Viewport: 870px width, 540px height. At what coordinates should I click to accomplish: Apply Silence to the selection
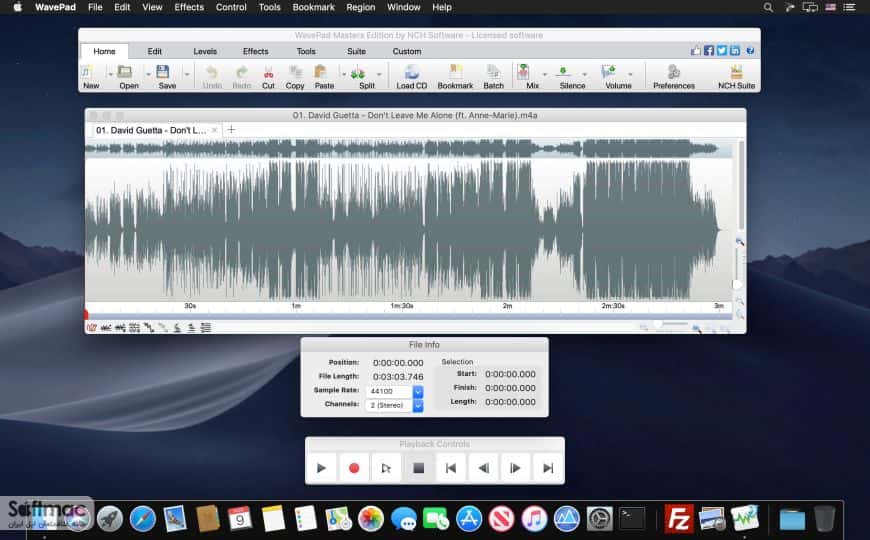point(569,77)
